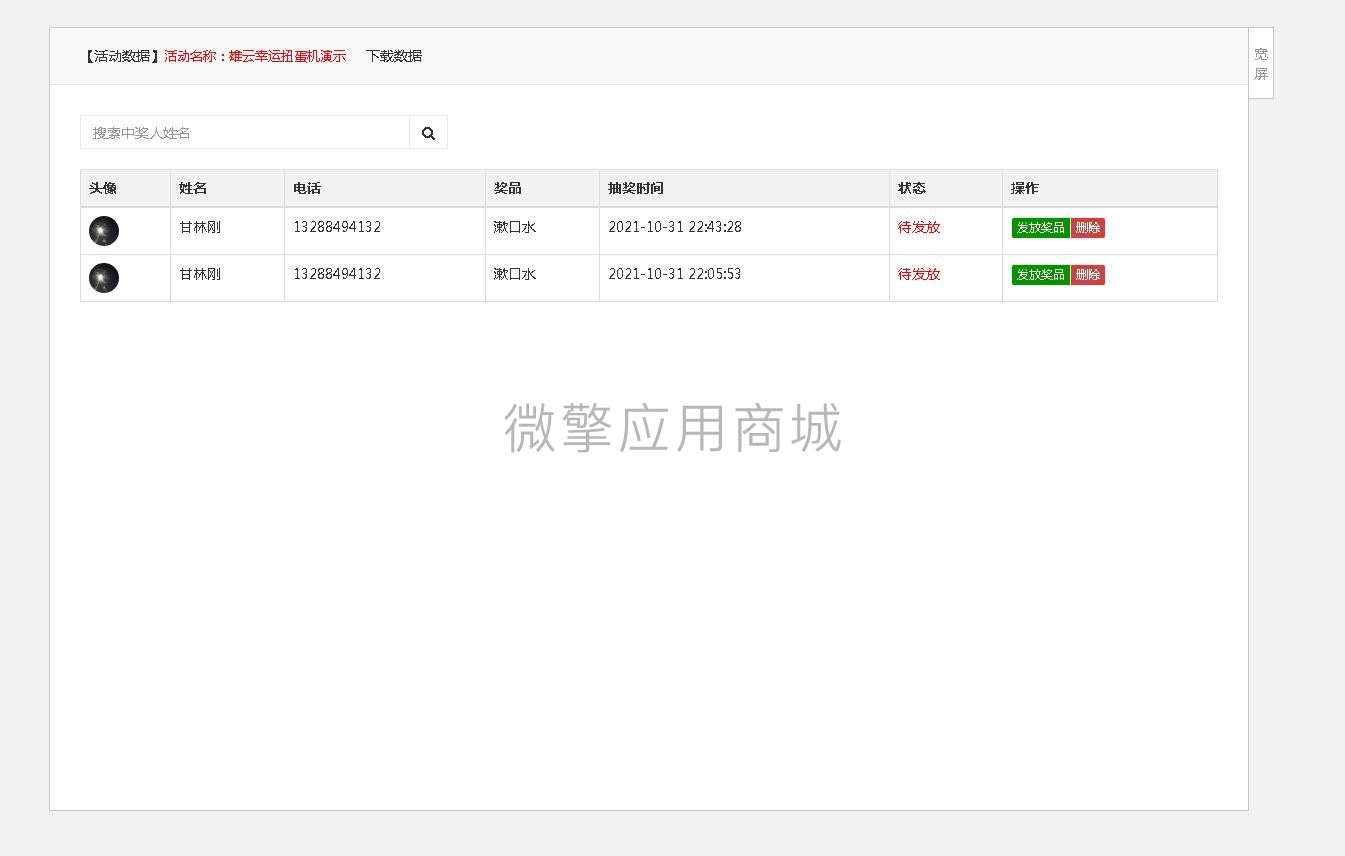Viewport: 1345px width, 856px height.
Task: Click the winner name 甘林刚 in row one
Action: click(x=199, y=227)
